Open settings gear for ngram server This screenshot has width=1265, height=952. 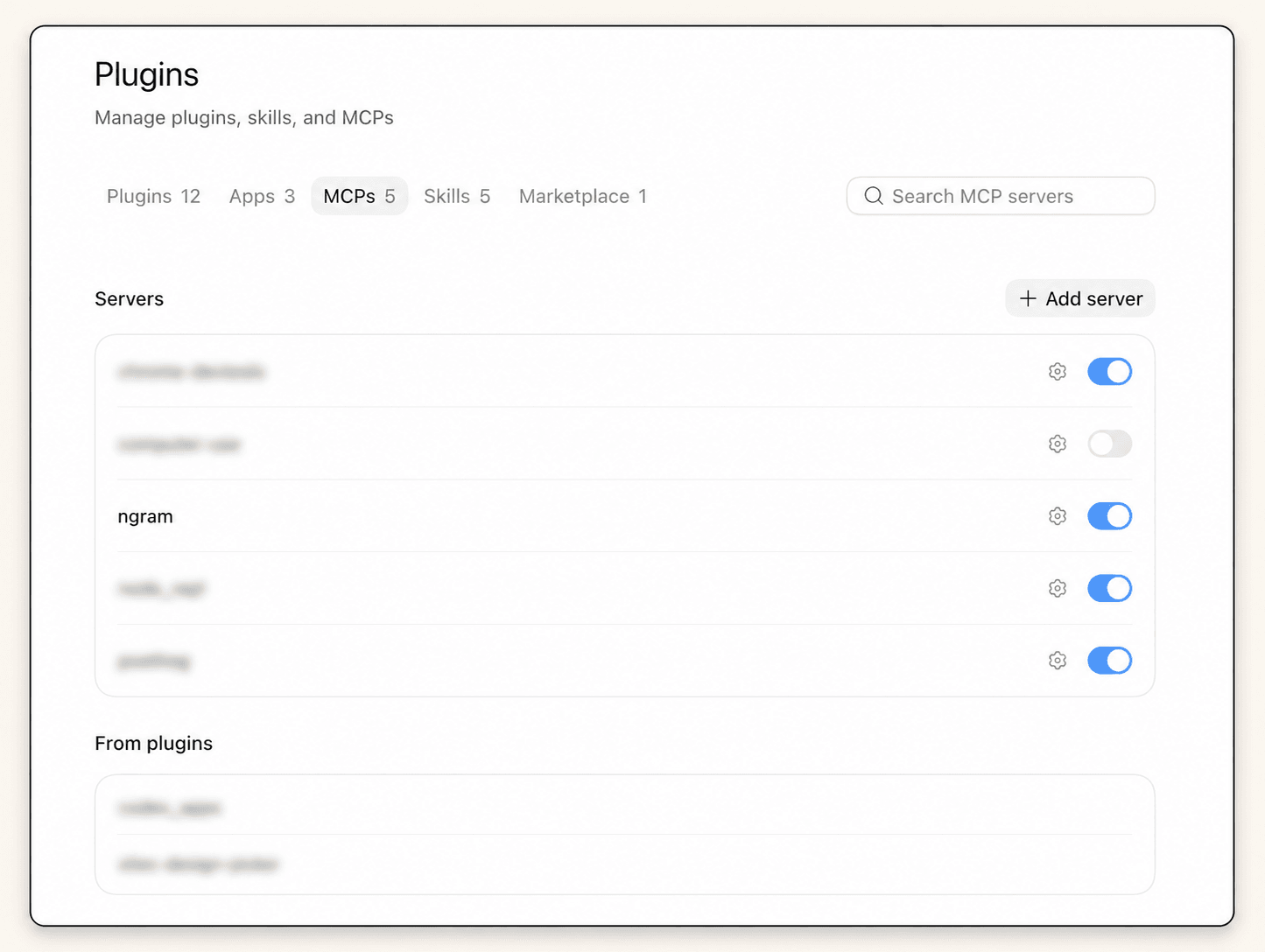tap(1058, 516)
